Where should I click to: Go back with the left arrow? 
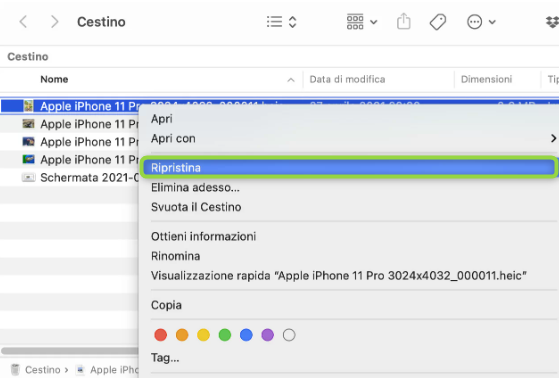tap(23, 22)
